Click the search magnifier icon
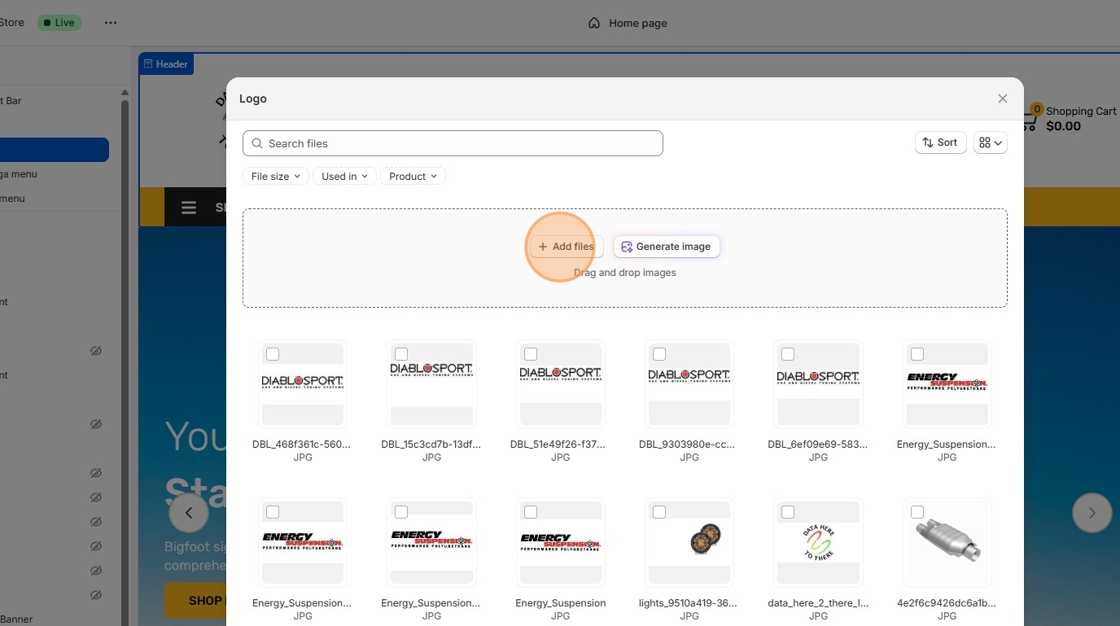Screen dimensions: 1120x626 257,143
